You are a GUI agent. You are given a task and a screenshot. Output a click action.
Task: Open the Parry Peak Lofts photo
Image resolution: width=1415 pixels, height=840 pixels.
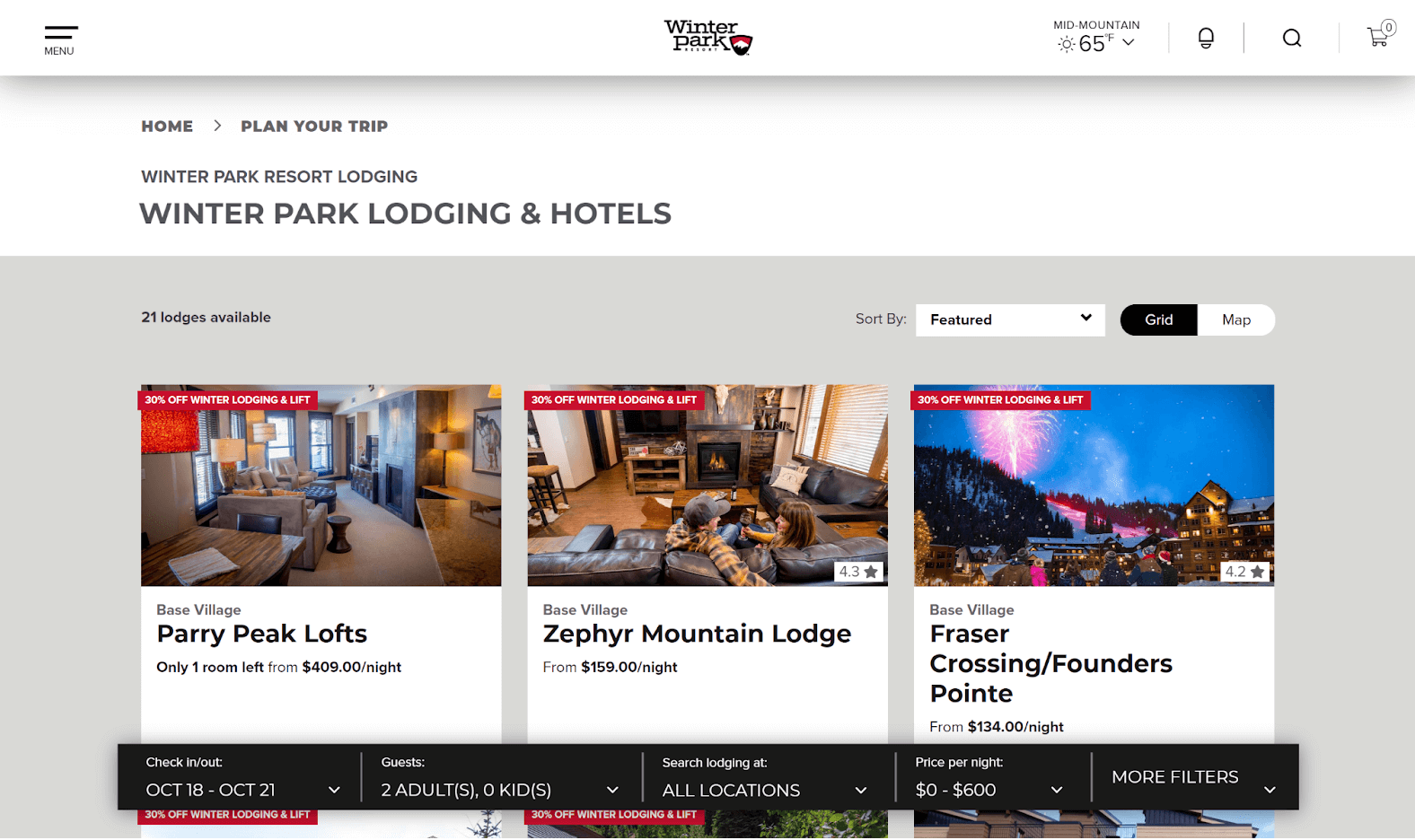tap(321, 486)
